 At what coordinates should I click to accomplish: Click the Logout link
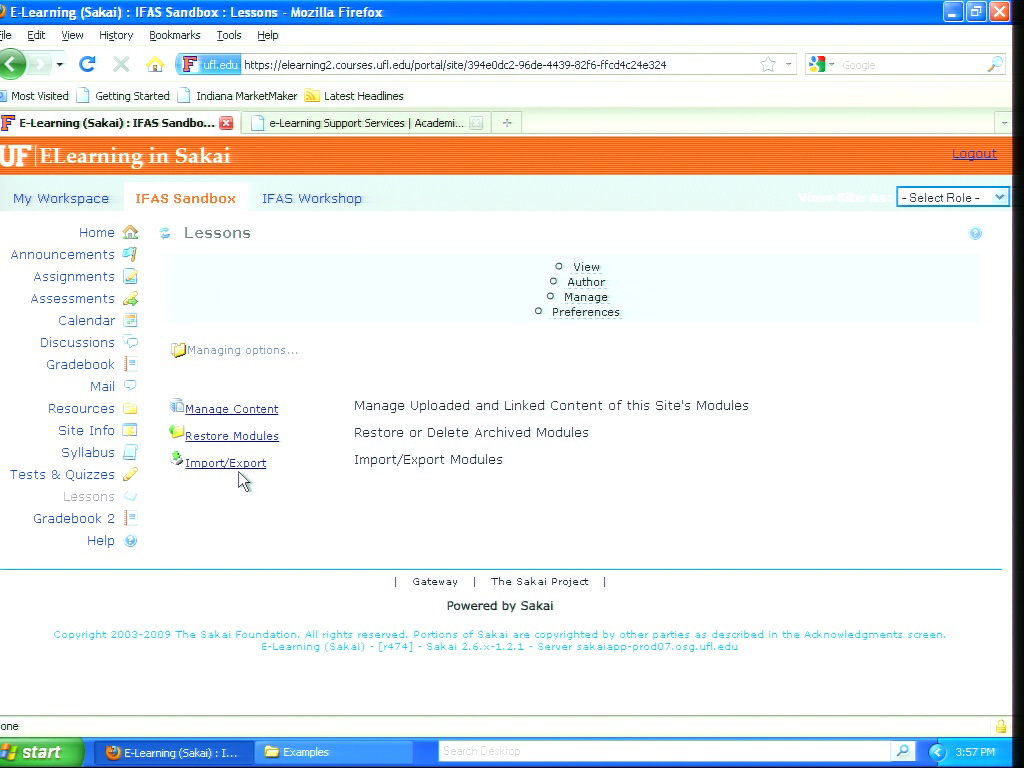point(974,154)
